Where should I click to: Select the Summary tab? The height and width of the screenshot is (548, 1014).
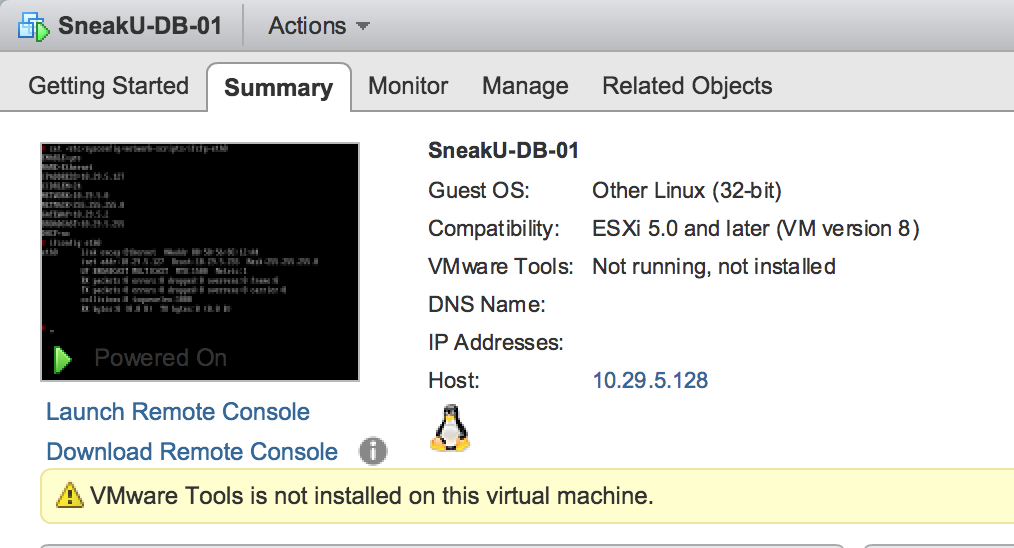(x=279, y=87)
